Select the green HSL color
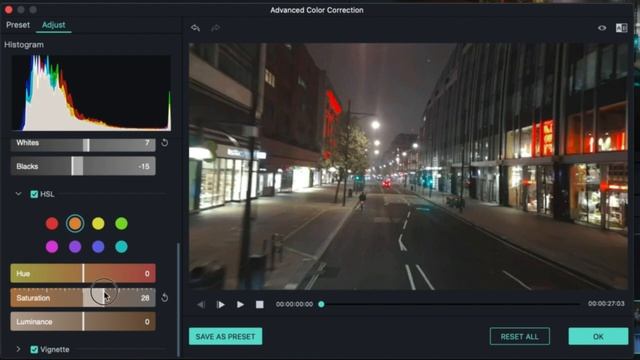This screenshot has width=640, height=360. [x=121, y=224]
